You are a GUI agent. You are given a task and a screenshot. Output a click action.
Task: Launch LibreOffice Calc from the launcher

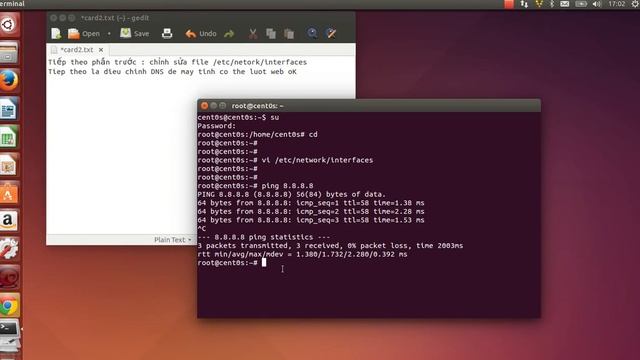(x=9, y=137)
